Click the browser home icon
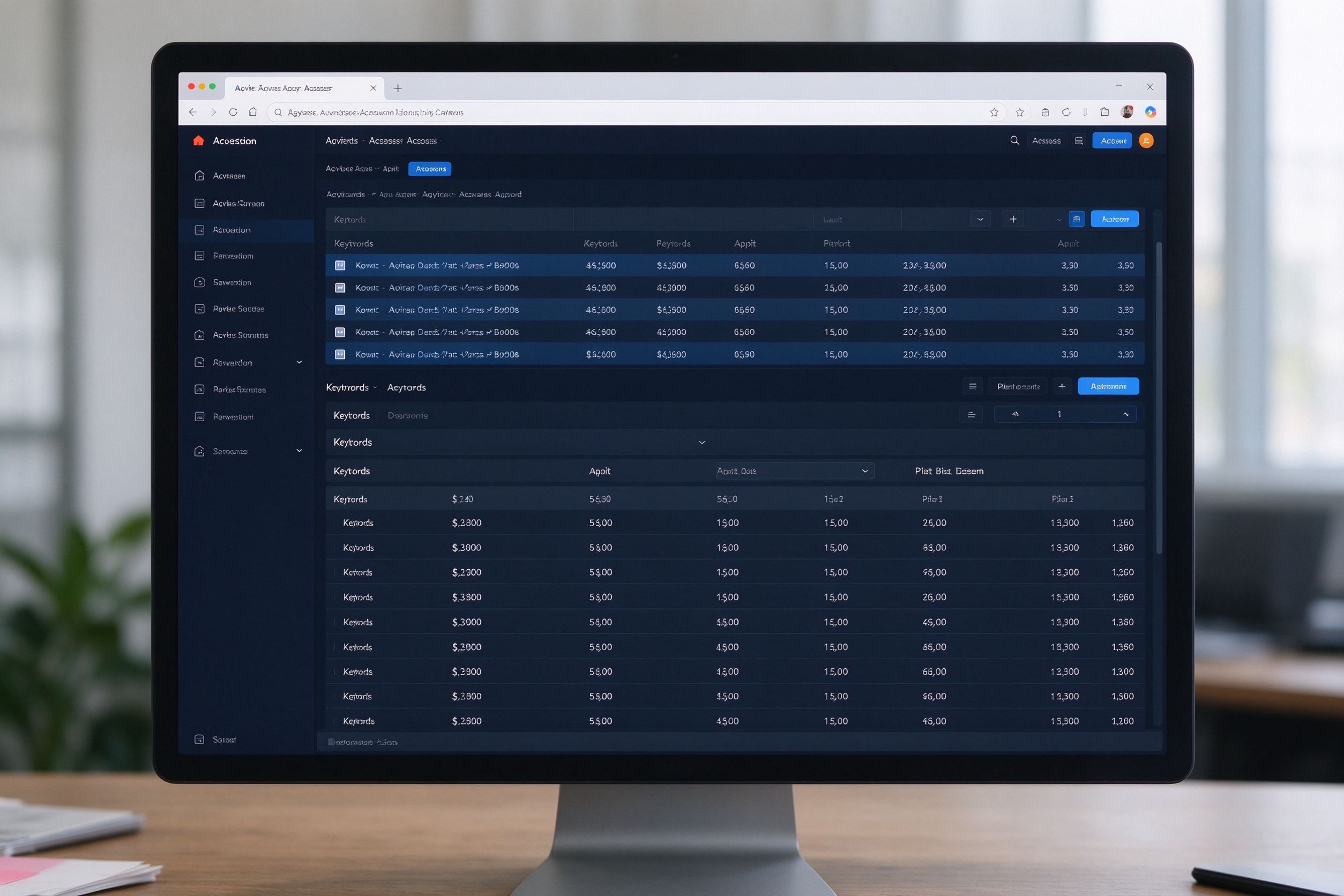Image resolution: width=1344 pixels, height=896 pixels. click(252, 112)
